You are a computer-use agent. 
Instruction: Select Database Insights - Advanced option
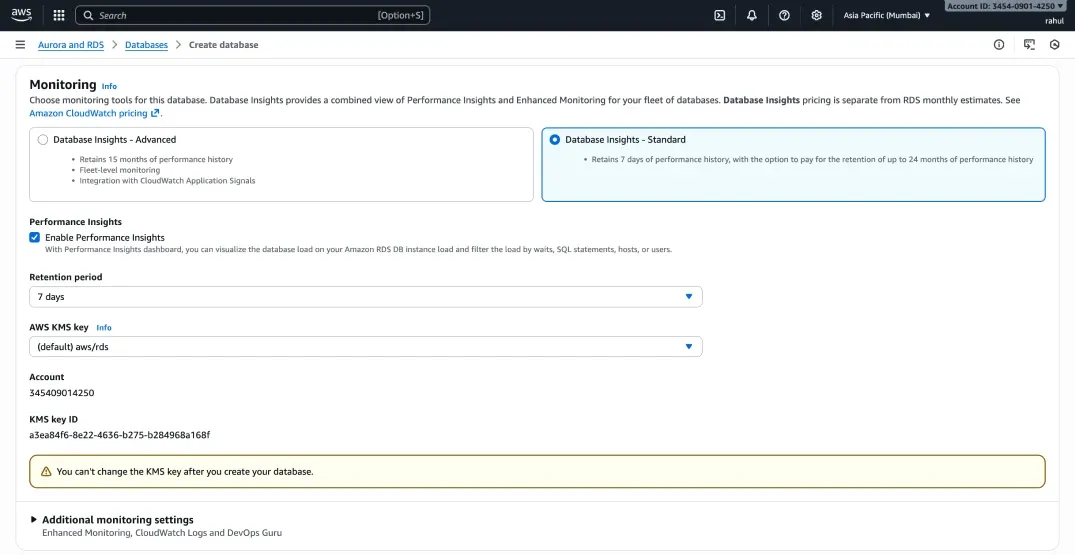pos(43,140)
